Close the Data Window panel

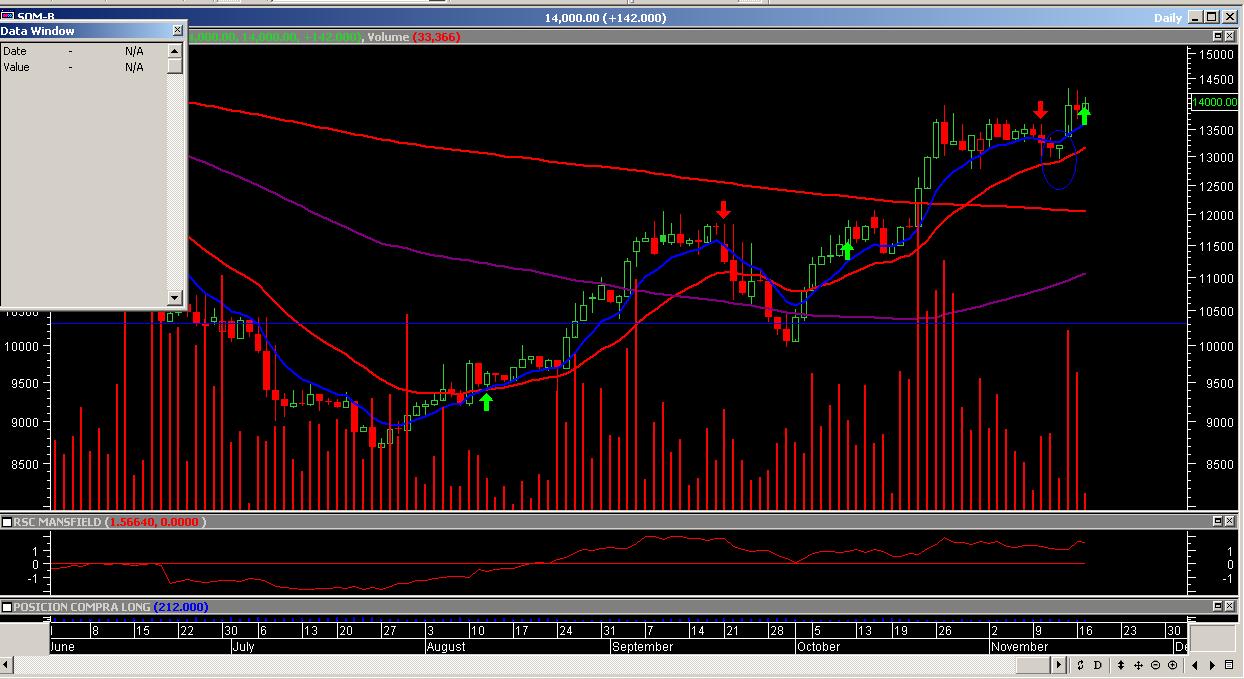pos(178,31)
